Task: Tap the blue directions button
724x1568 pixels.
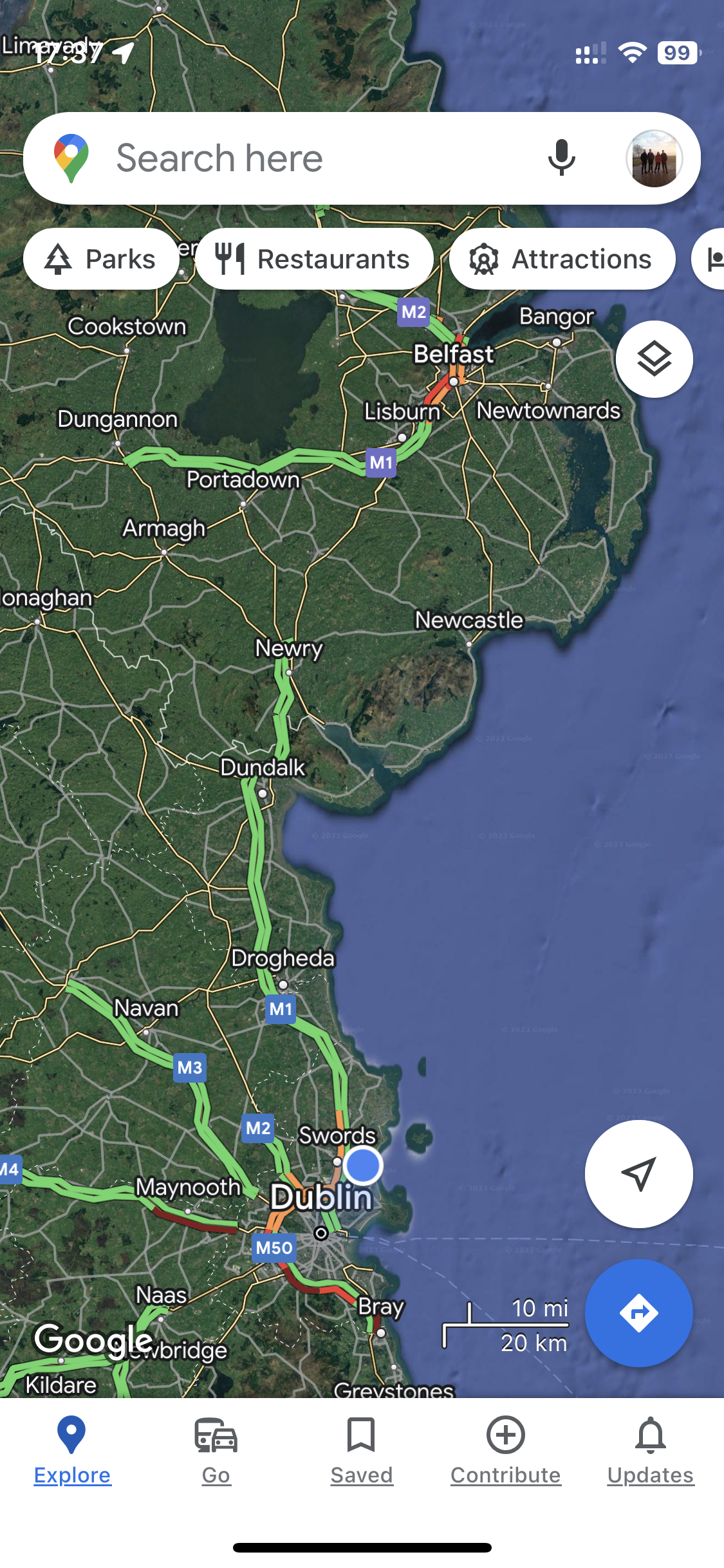Action: (x=638, y=1312)
